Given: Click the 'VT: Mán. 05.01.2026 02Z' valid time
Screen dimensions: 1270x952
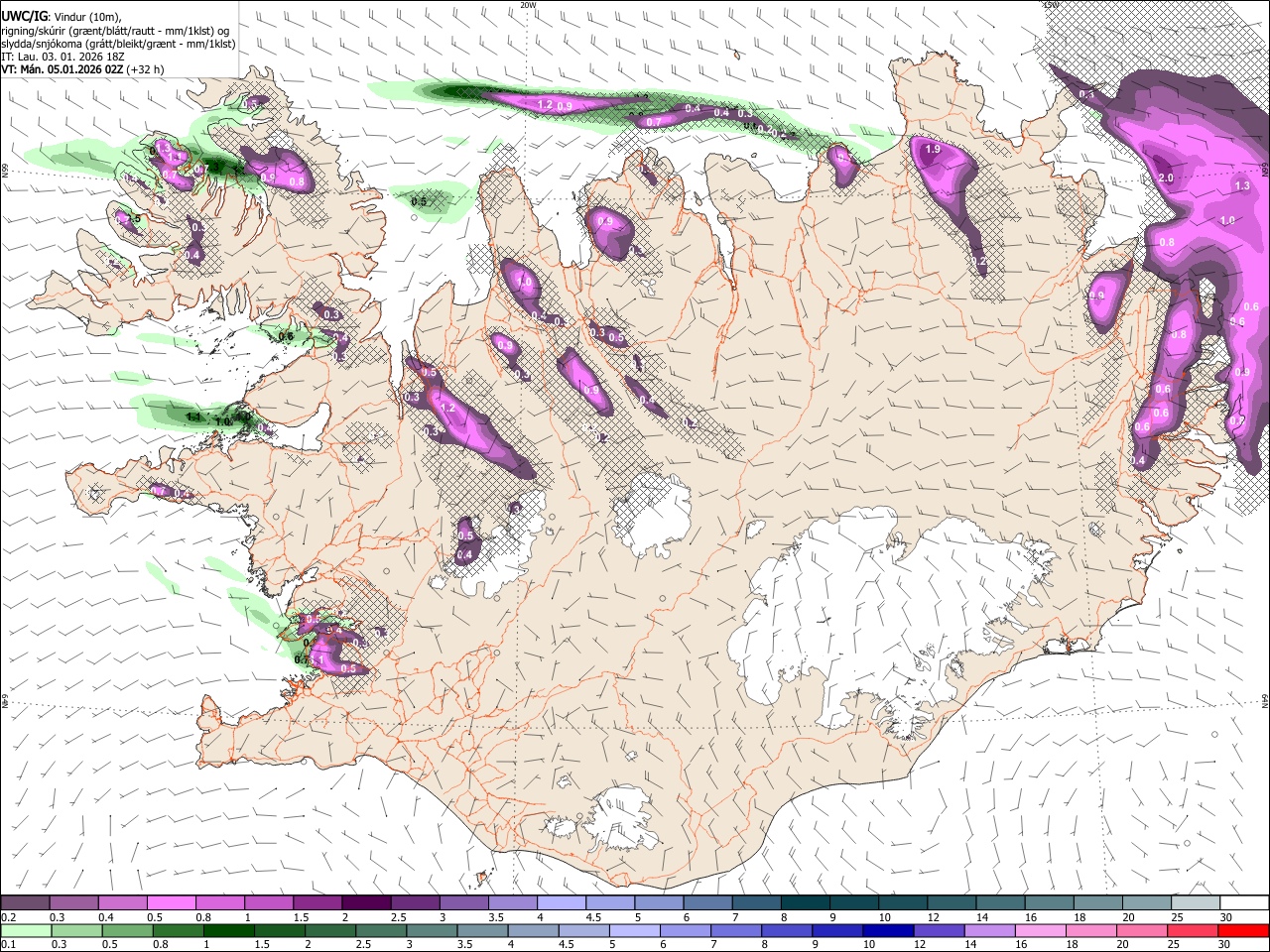Looking at the screenshot, I should pos(63,69).
